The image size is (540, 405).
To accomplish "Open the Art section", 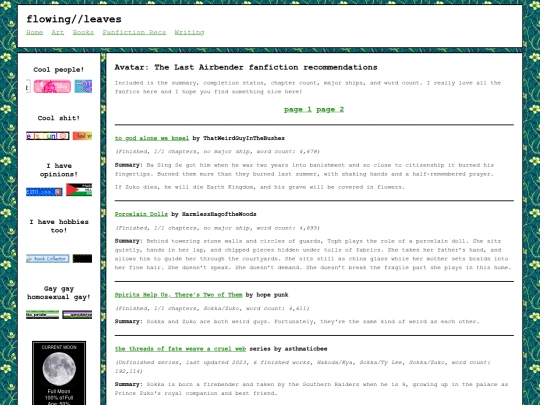I will coord(58,32).
